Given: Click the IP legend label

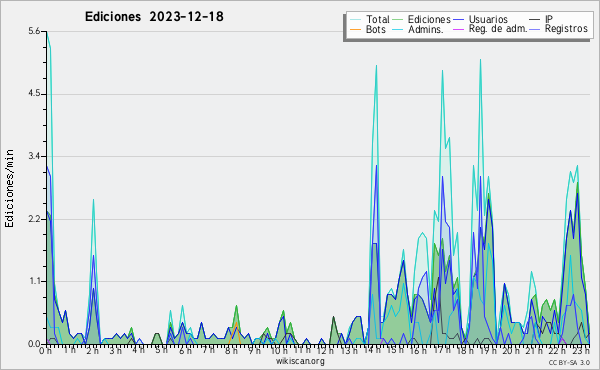Looking at the screenshot, I should 549,19.
